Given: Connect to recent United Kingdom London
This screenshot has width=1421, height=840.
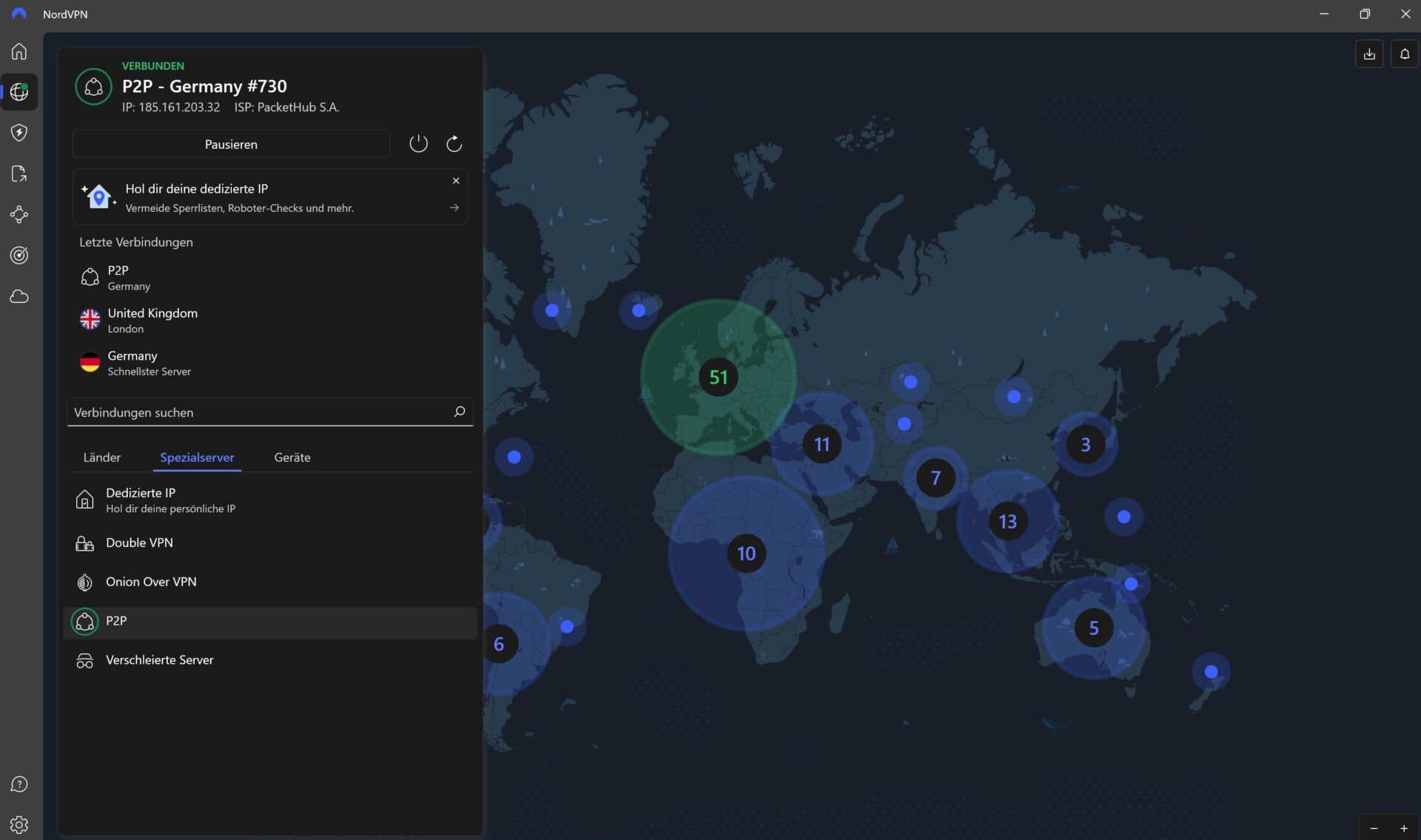Looking at the screenshot, I should click(270, 320).
